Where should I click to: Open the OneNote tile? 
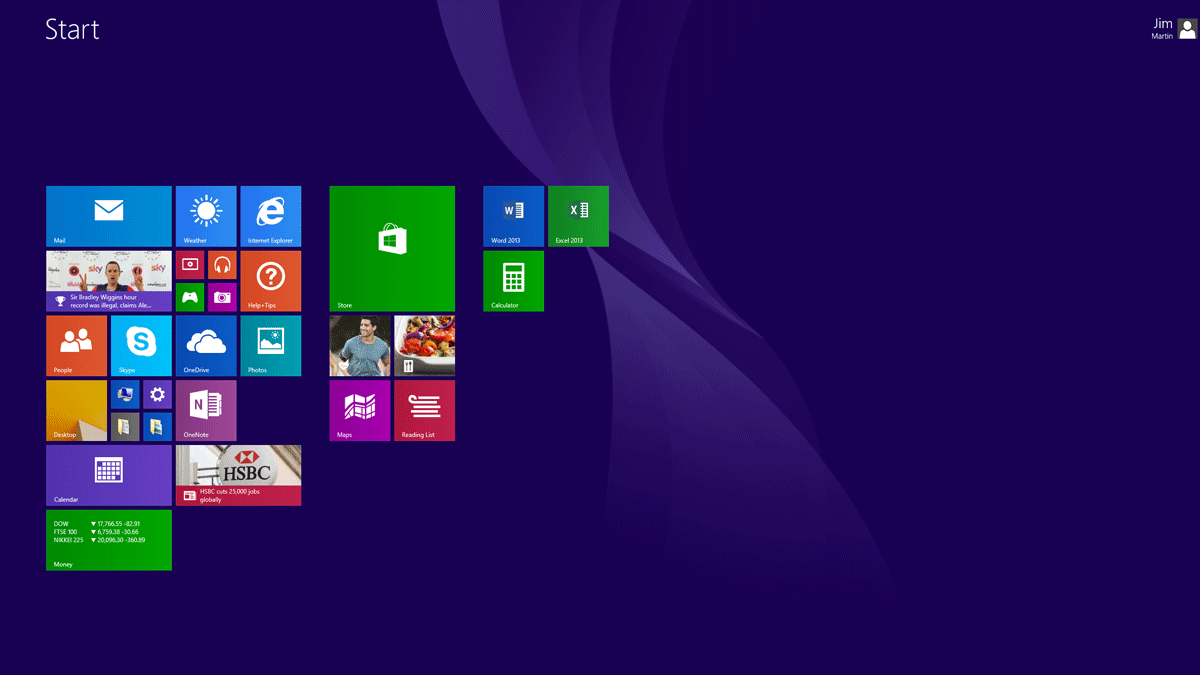(x=206, y=410)
